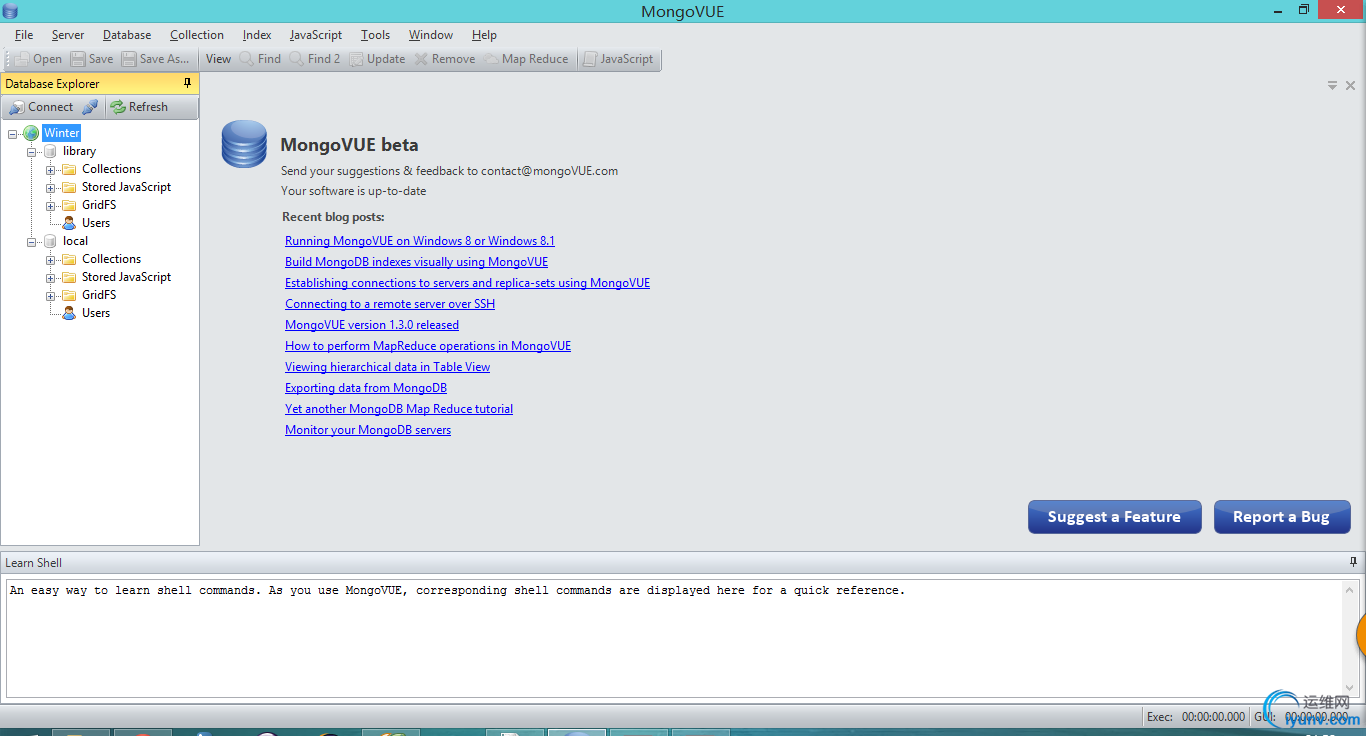
Task: Open the replica-sets connections blog link
Action: pos(468,283)
